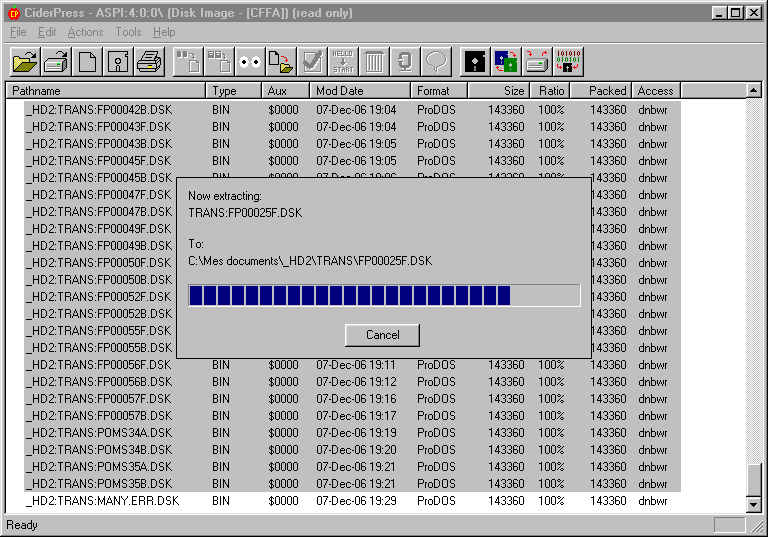Click the Edit comment speech bubble icon
This screenshot has height=537, width=768.
click(436, 62)
